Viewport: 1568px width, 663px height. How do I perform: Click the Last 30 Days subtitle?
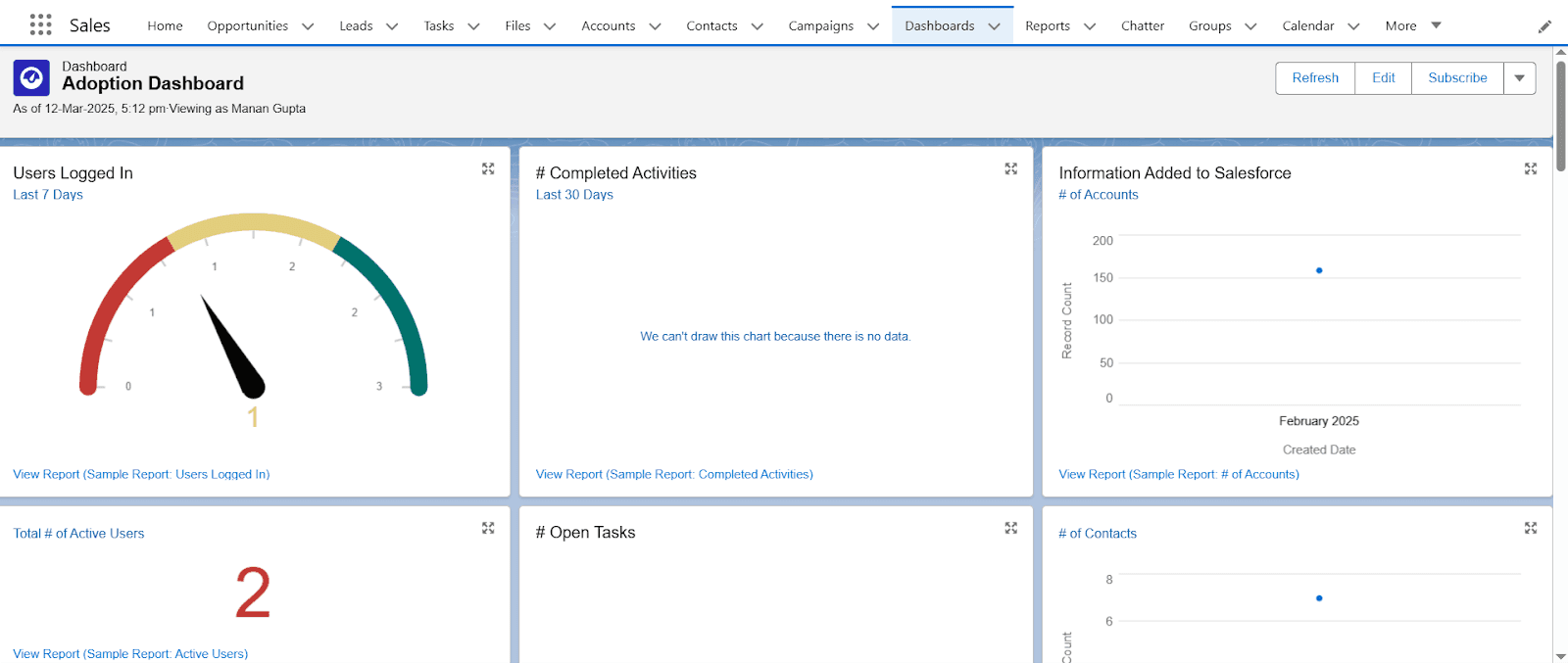click(574, 195)
